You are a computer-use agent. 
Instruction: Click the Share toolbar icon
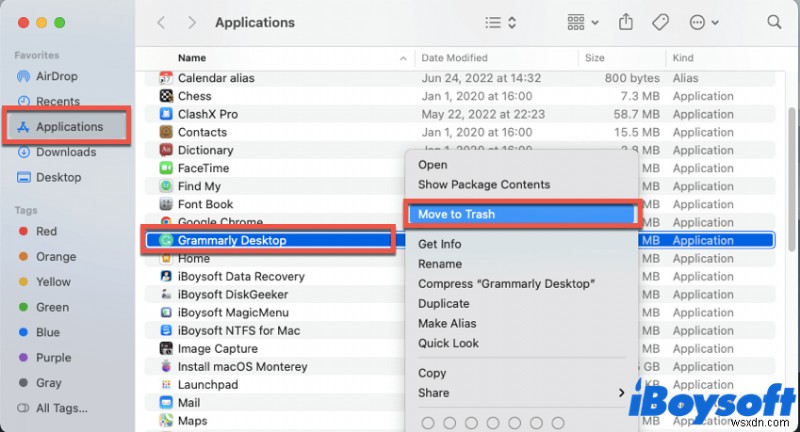pos(626,22)
